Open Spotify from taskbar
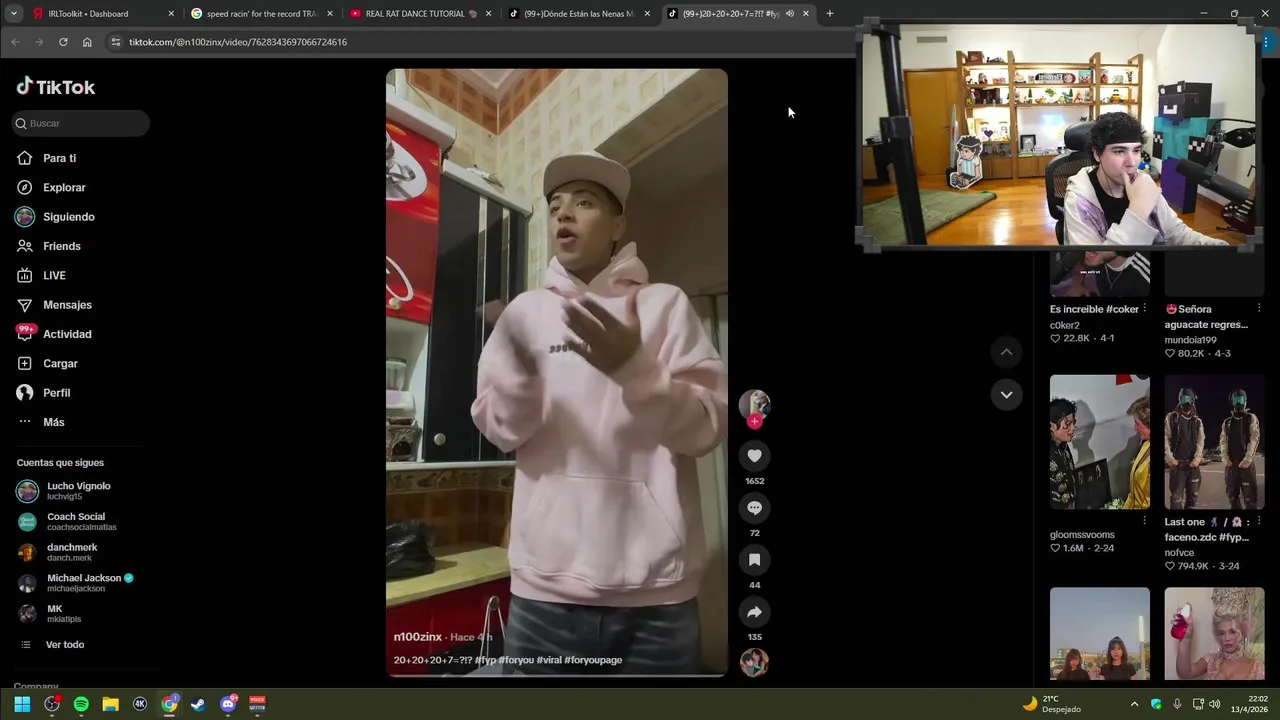 coord(81,704)
